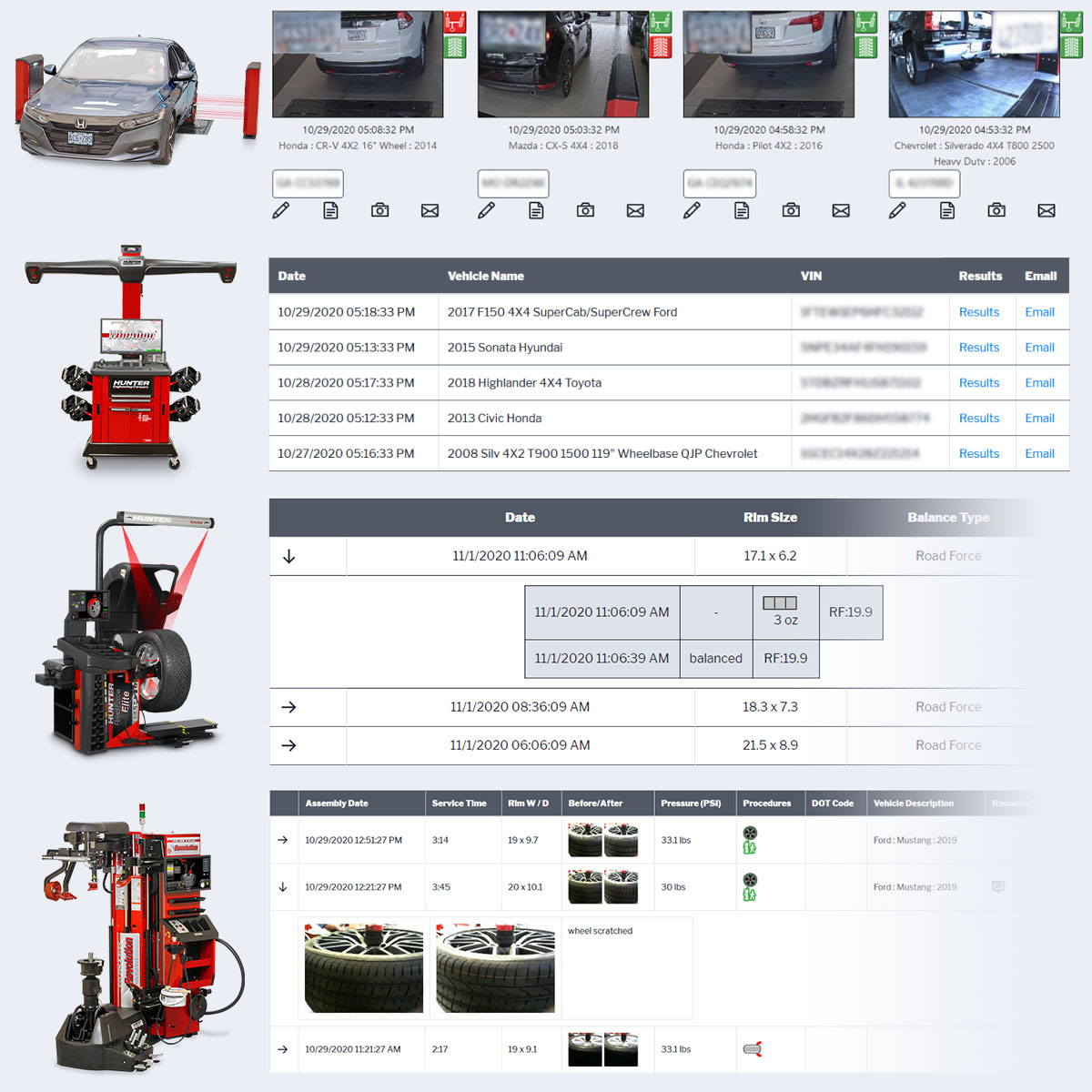Click the VIN column header

tap(811, 276)
